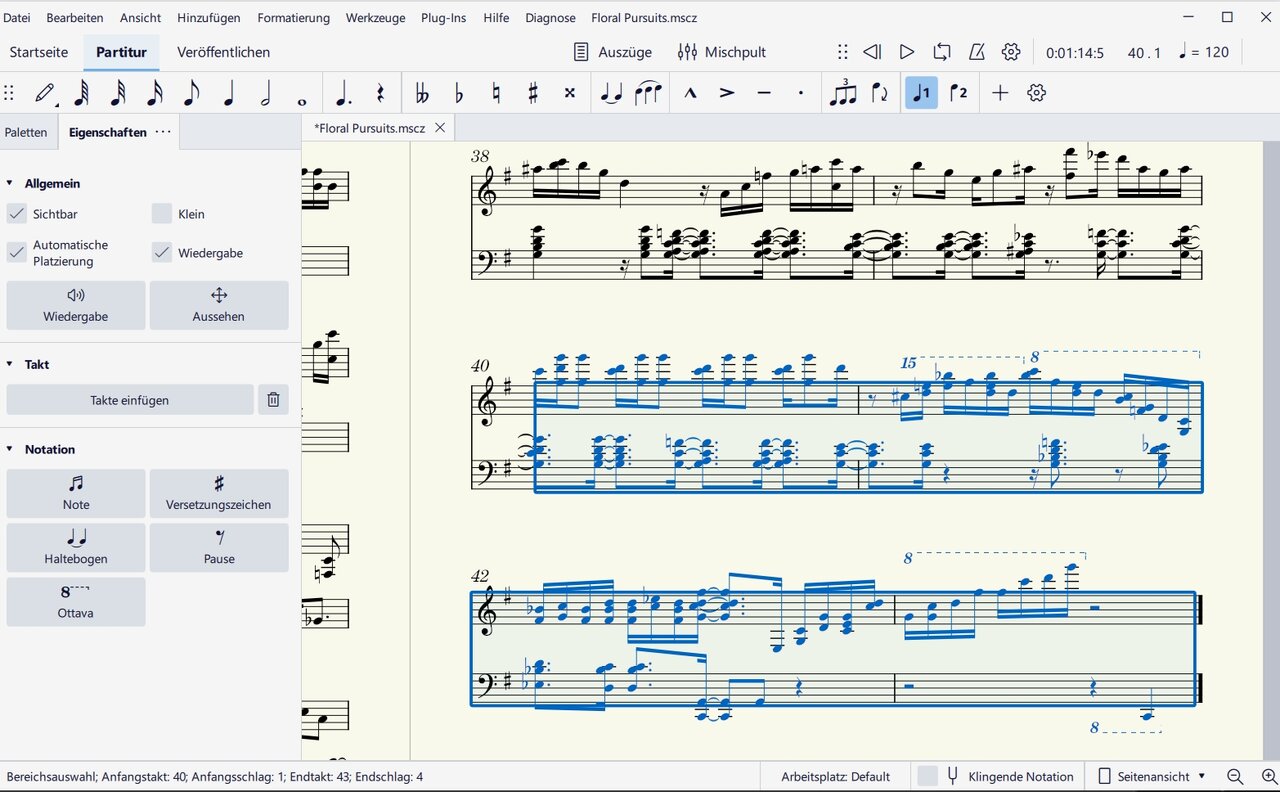This screenshot has height=792, width=1280.
Task: Click the sharp accidental icon
Action: (532, 93)
